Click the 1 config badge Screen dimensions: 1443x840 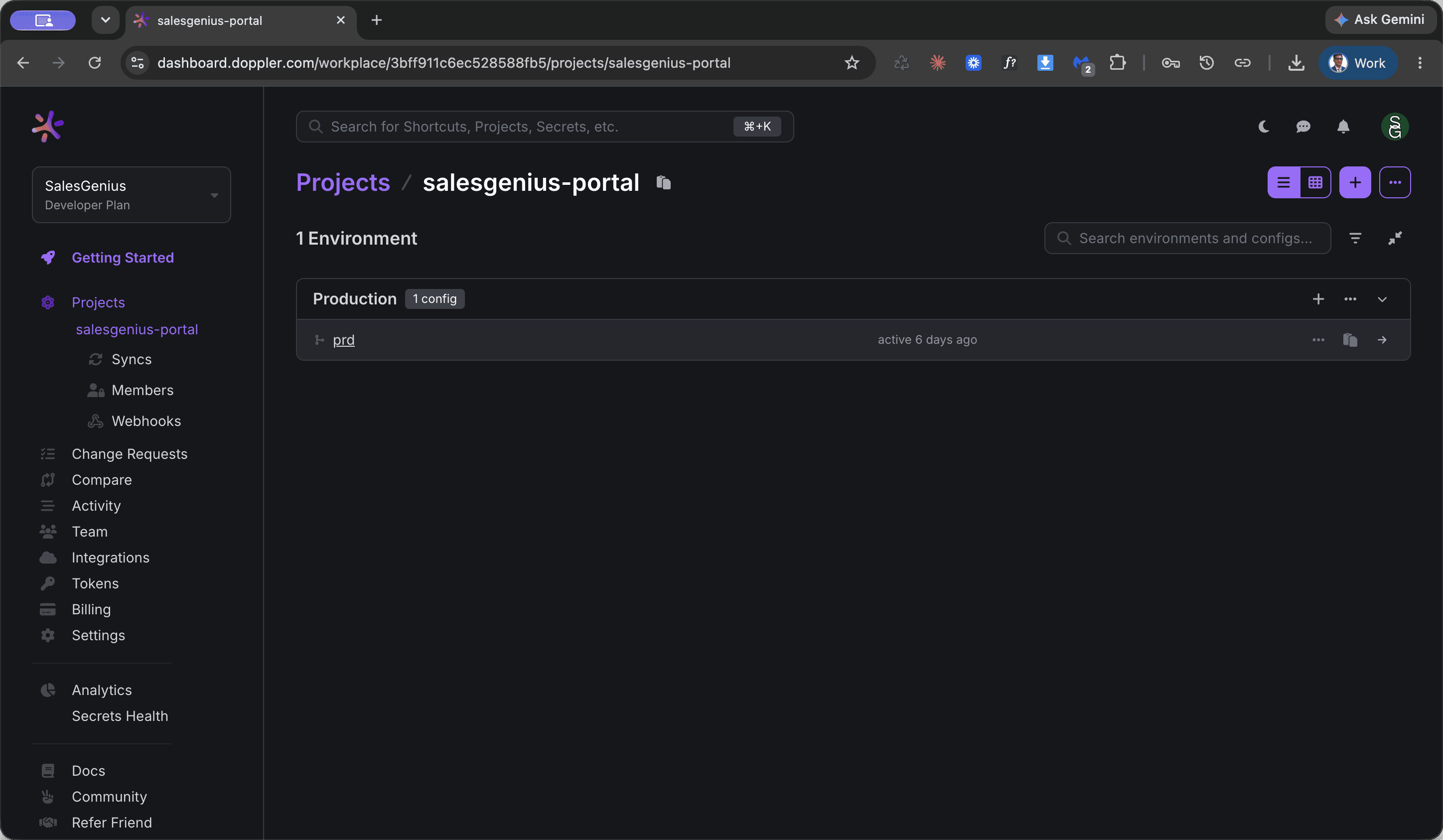434,299
